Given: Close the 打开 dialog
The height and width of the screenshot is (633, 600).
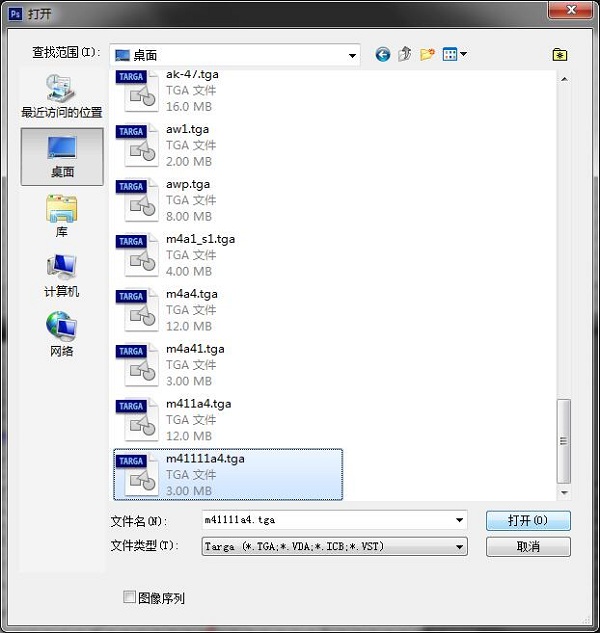Looking at the screenshot, I should 571,10.
